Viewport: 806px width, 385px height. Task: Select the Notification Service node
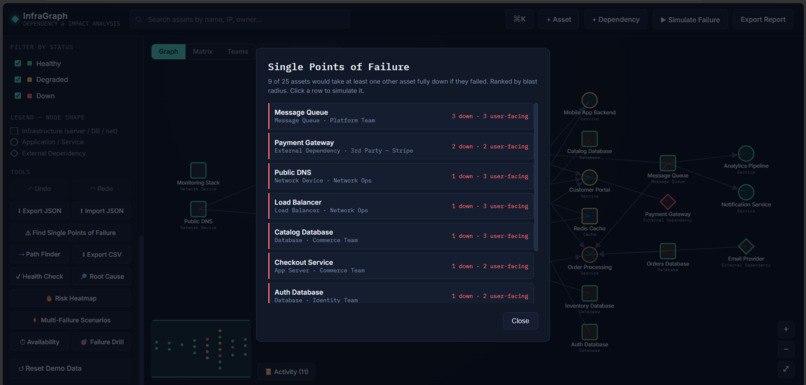(x=746, y=192)
